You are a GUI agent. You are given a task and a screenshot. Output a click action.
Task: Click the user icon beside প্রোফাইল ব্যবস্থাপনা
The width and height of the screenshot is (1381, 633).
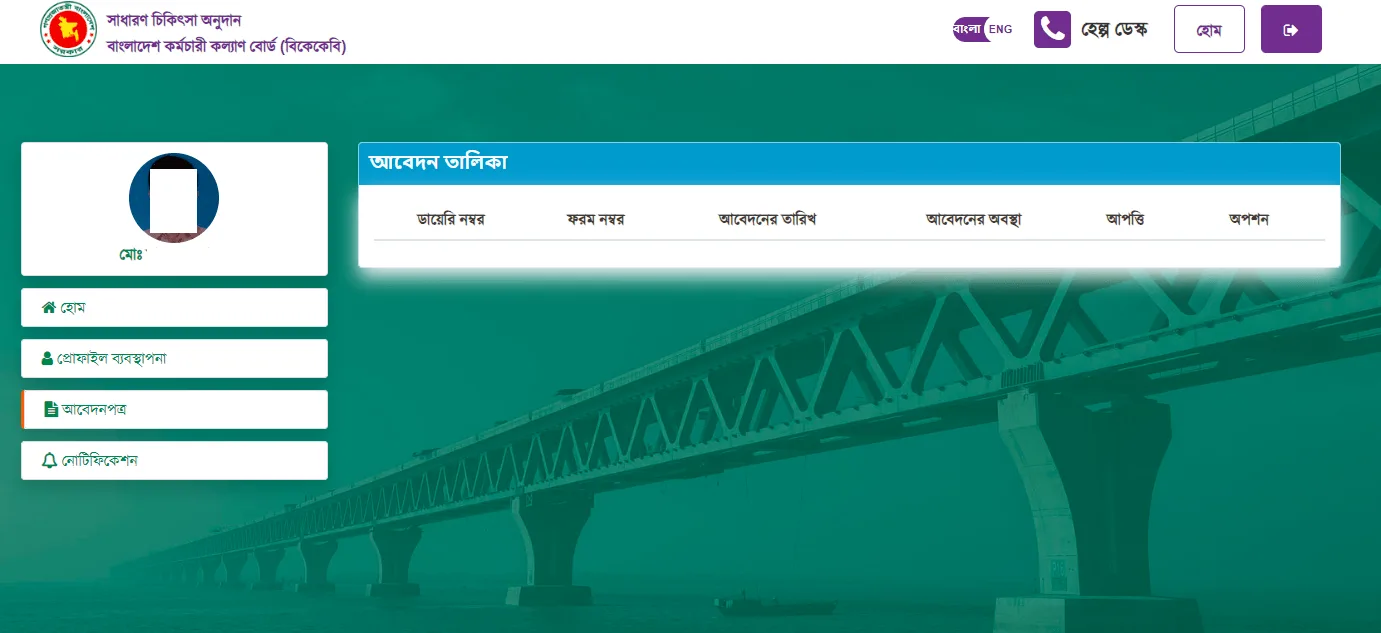47,358
